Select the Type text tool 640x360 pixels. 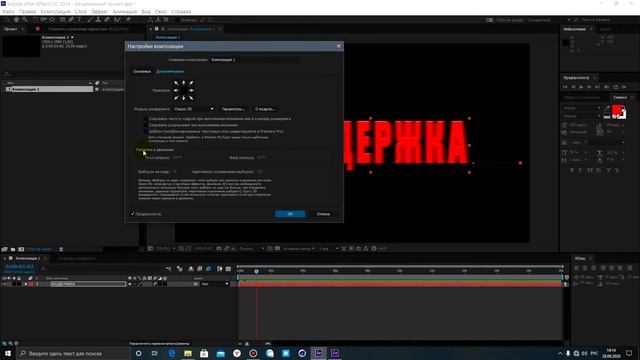tap(80, 20)
